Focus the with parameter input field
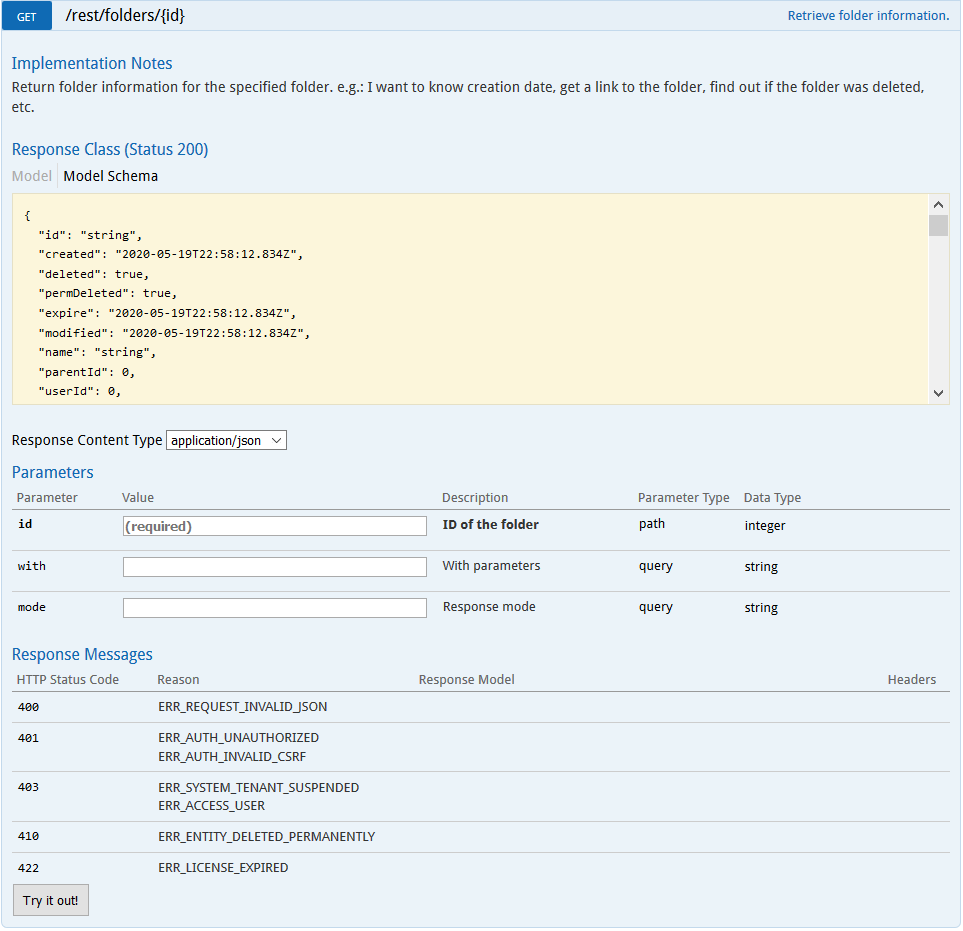 [x=274, y=567]
